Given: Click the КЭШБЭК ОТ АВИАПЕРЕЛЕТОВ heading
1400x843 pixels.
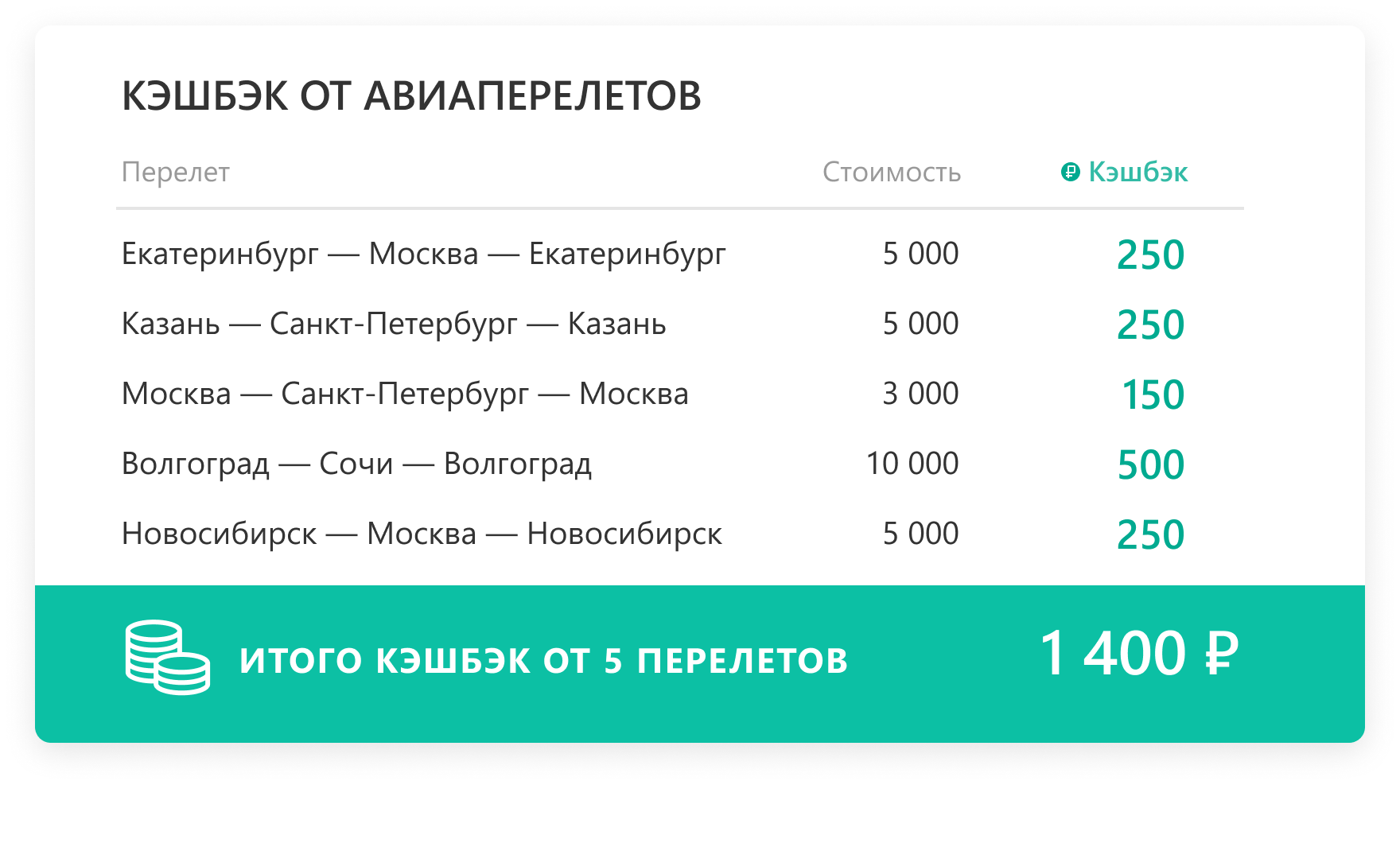Looking at the screenshot, I should pos(411,96).
